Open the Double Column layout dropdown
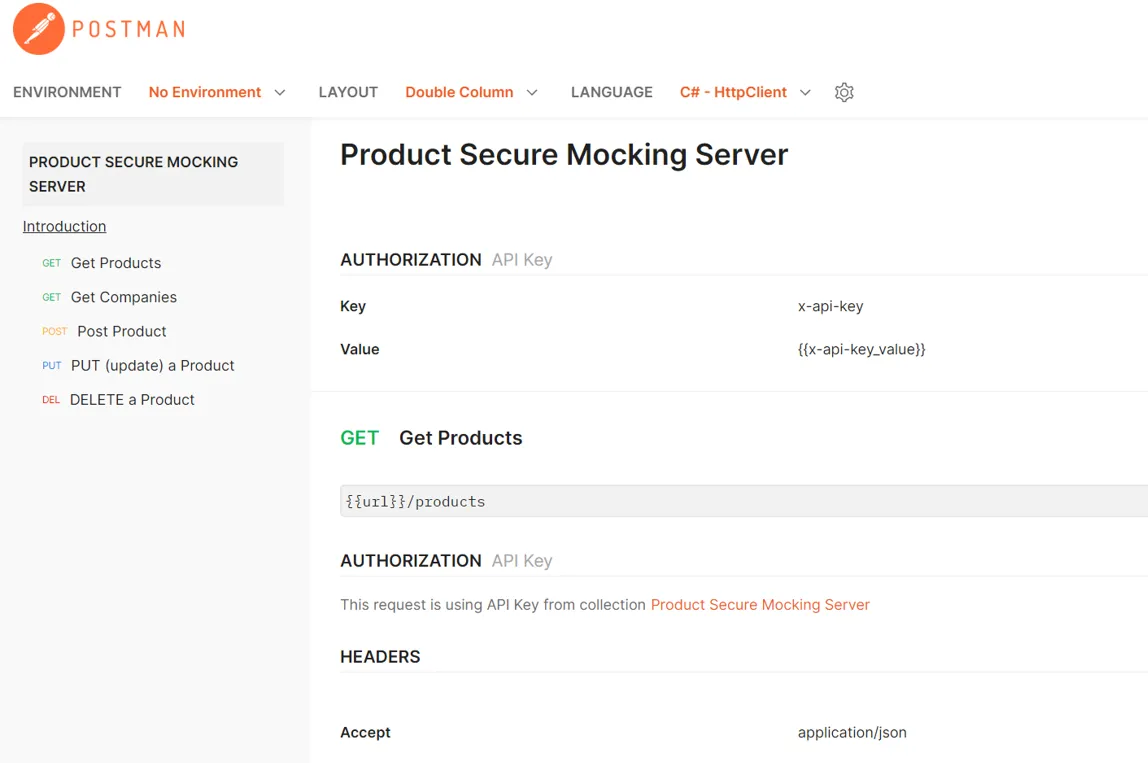The height and width of the screenshot is (763, 1148). tap(472, 92)
